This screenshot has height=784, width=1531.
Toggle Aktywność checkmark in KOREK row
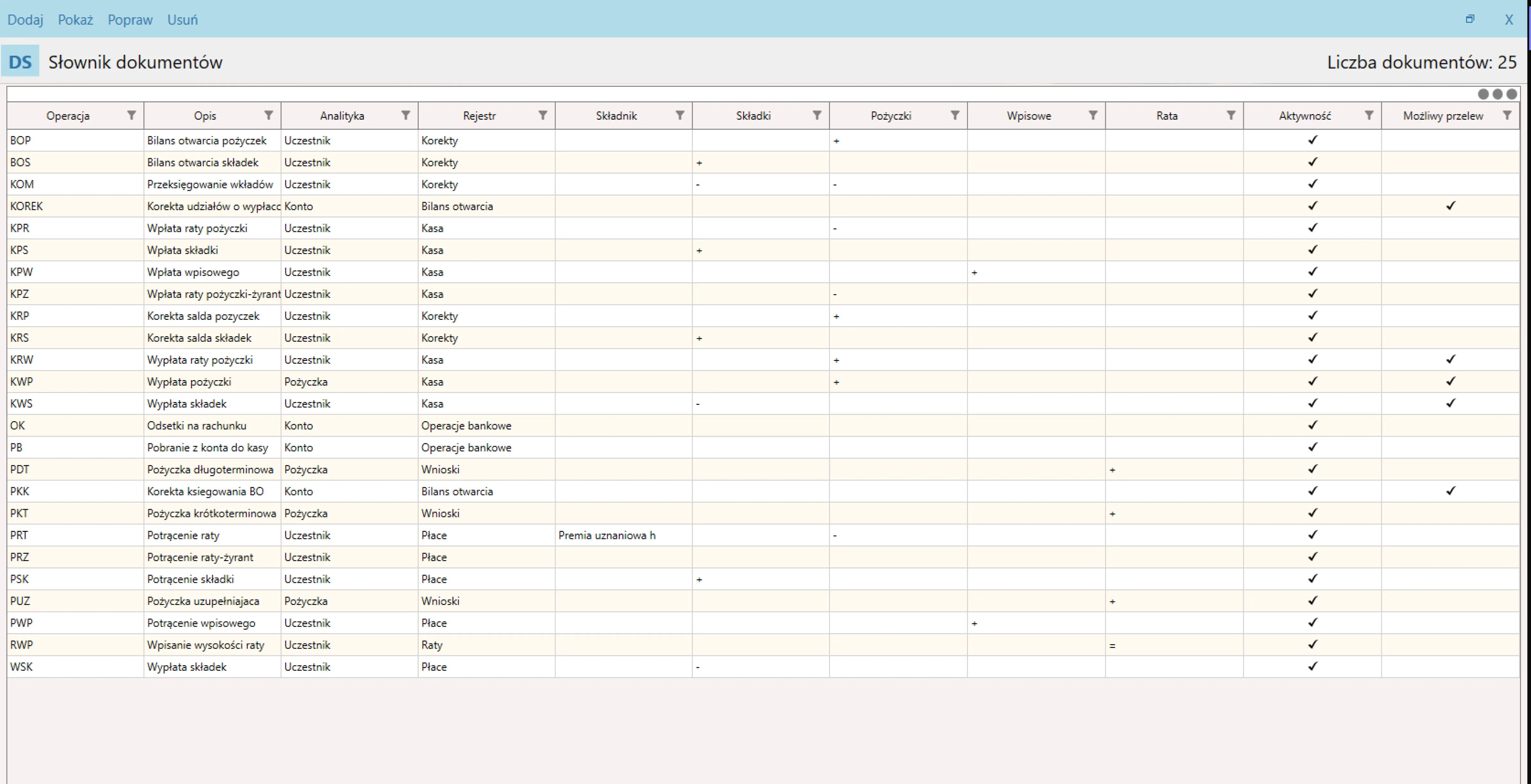point(1312,206)
